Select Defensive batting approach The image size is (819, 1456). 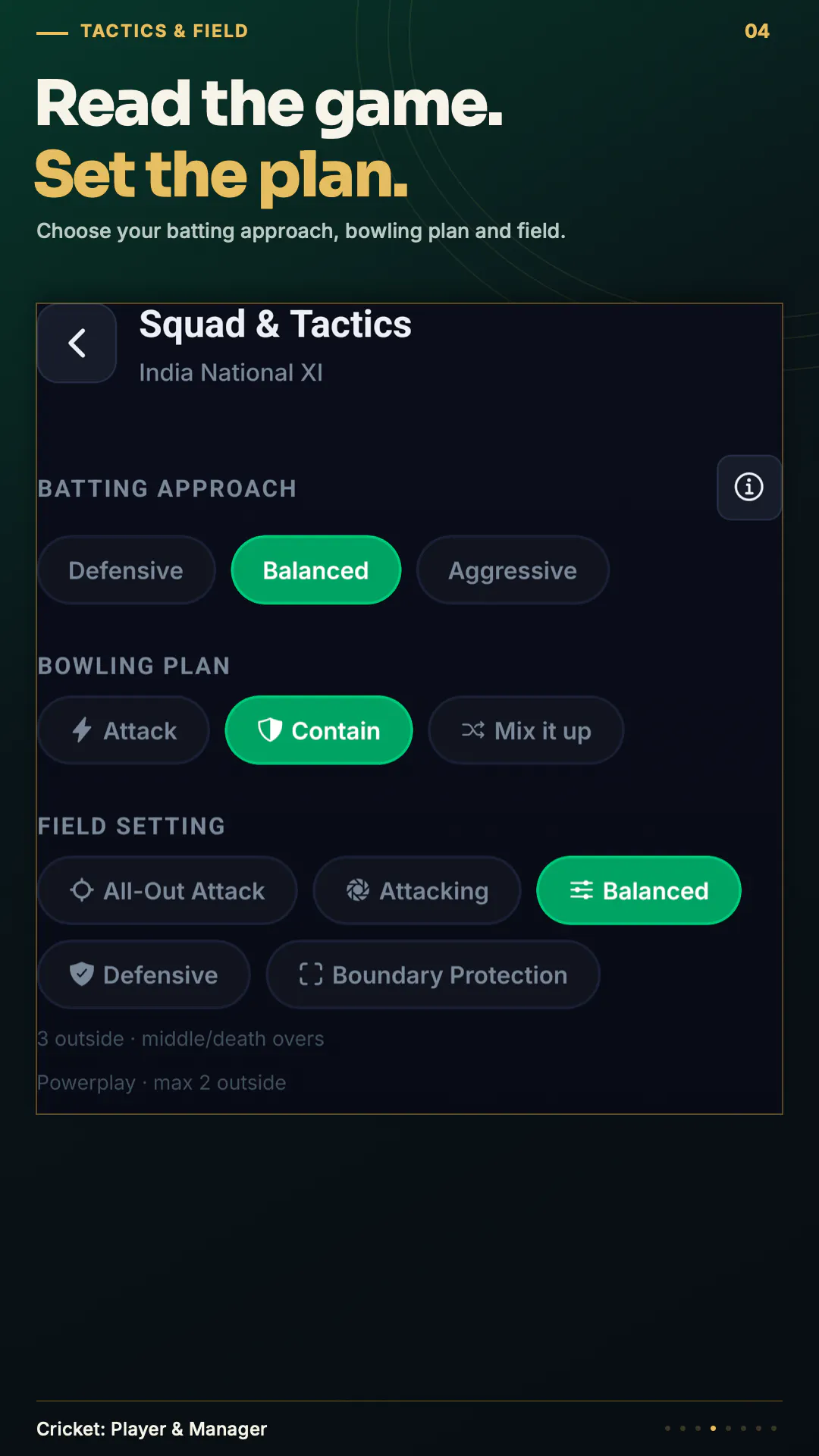coord(127,570)
